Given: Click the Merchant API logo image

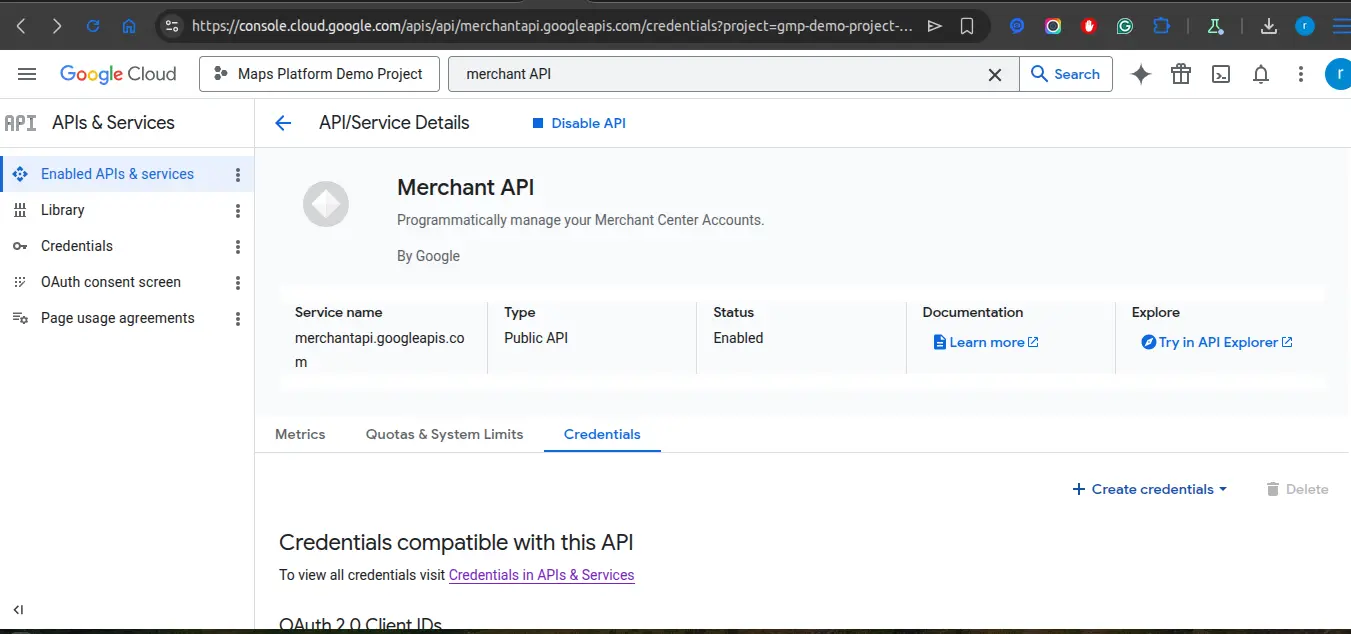Looking at the screenshot, I should point(326,205).
